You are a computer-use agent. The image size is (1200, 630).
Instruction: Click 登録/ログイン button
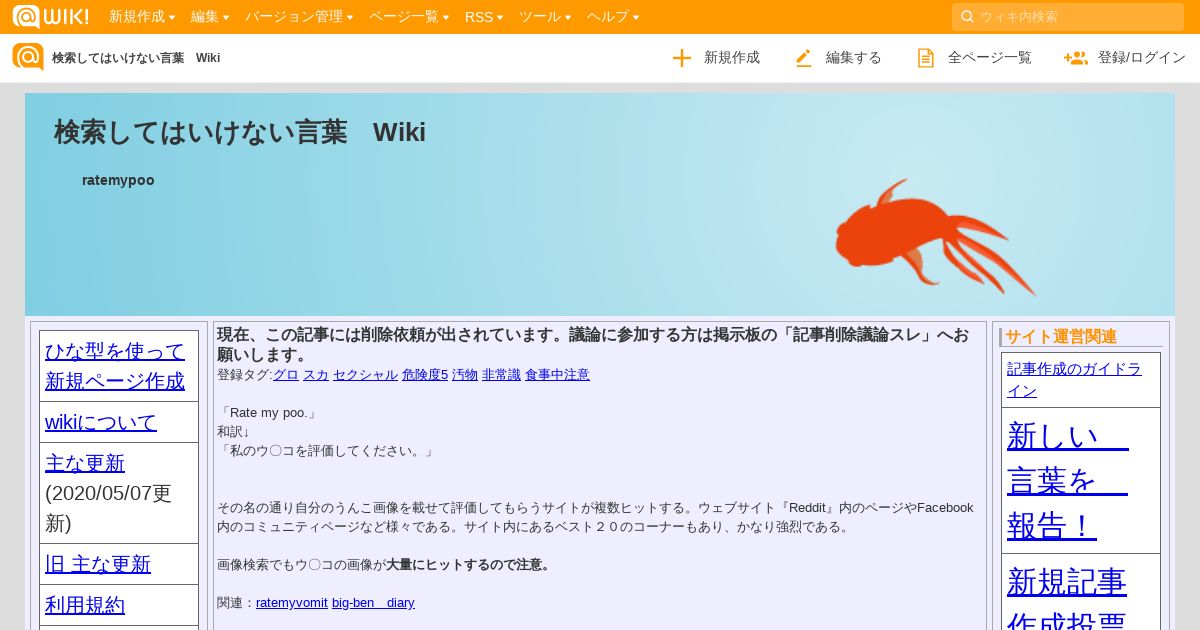1142,58
